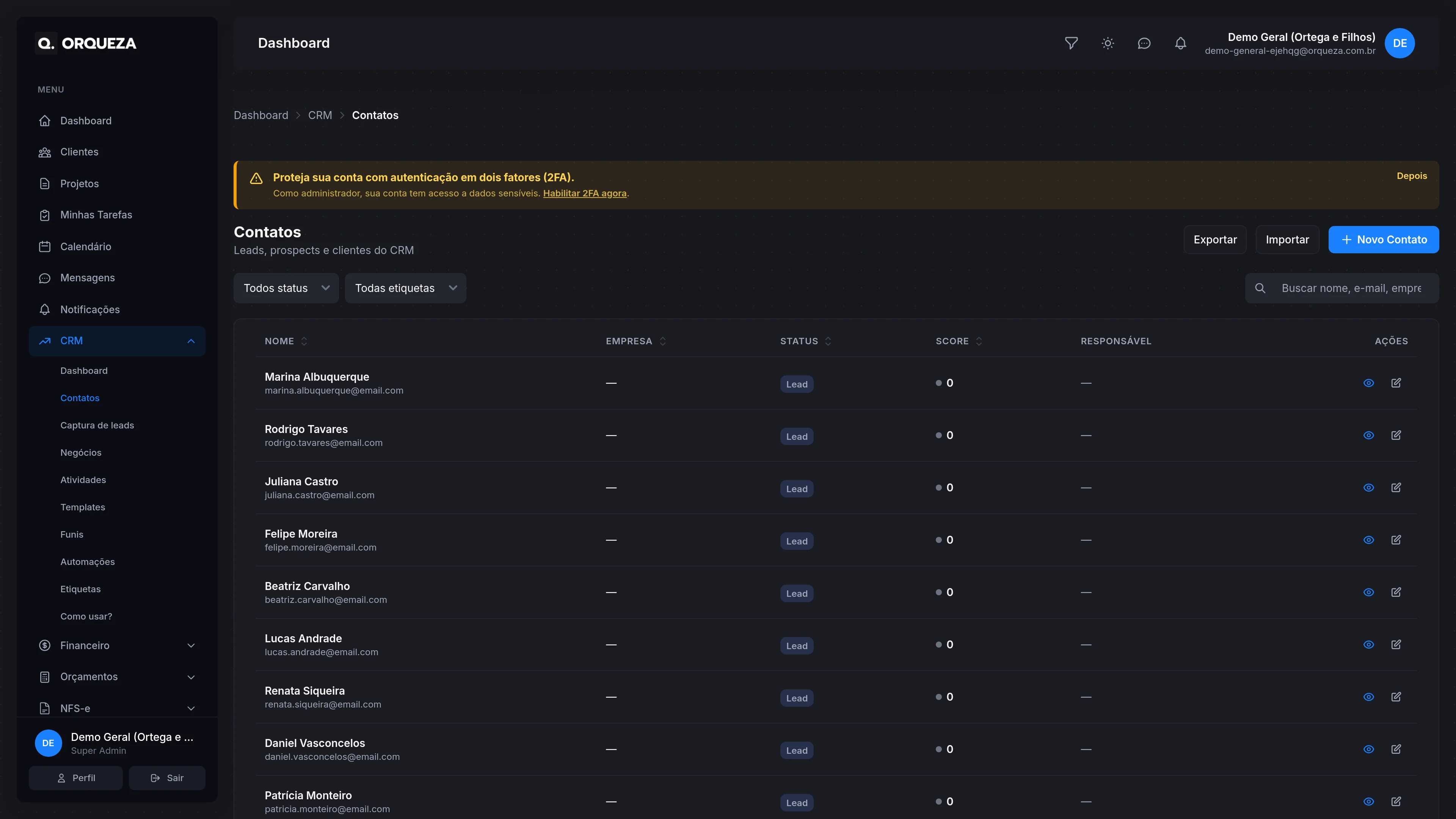This screenshot has height=819, width=1456.
Task: Create contact with Novo Contato button
Action: click(1384, 240)
